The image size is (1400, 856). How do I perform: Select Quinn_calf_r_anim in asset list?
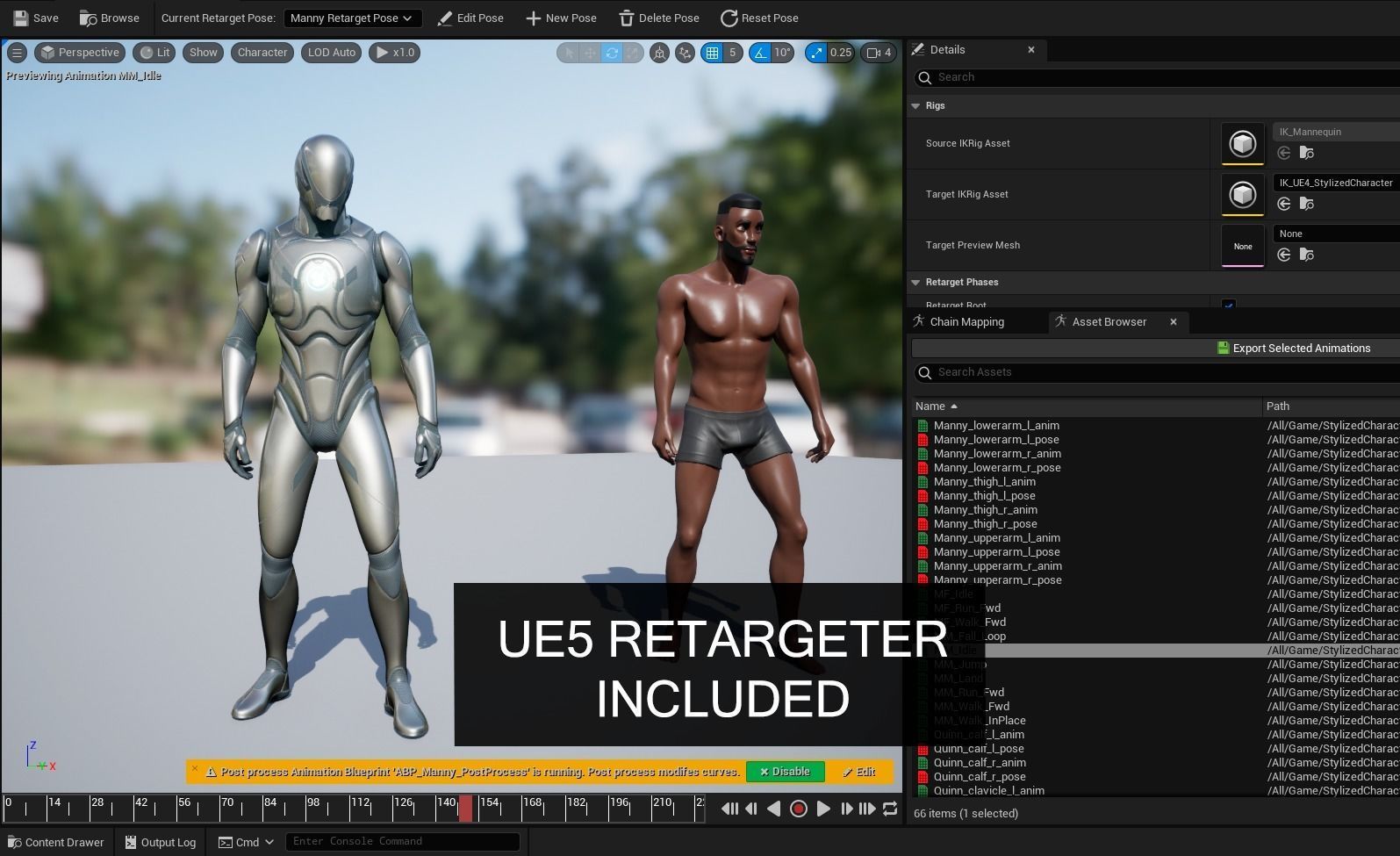pyautogui.click(x=980, y=763)
